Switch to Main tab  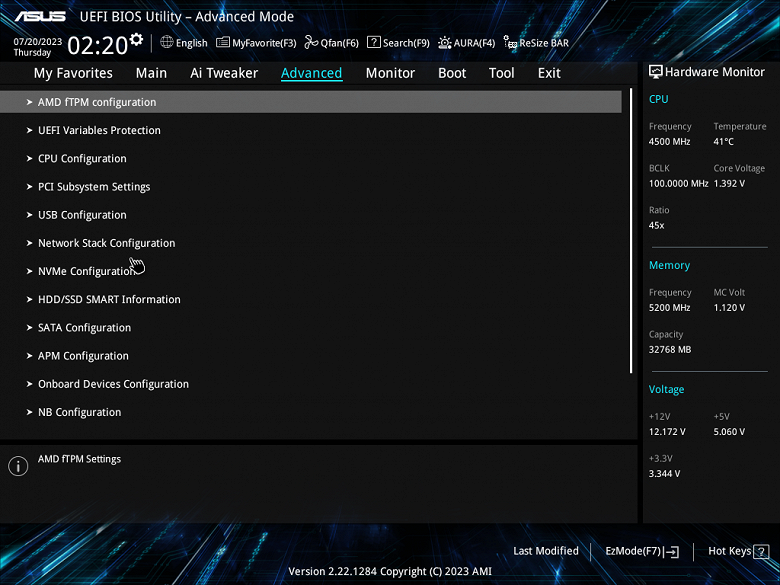[x=151, y=73]
